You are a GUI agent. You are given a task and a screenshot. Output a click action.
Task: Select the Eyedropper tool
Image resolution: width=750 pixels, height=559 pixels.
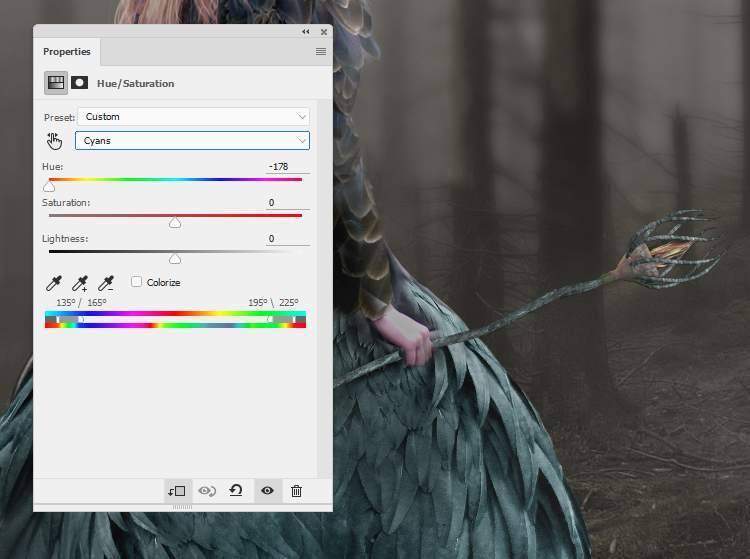tap(54, 283)
